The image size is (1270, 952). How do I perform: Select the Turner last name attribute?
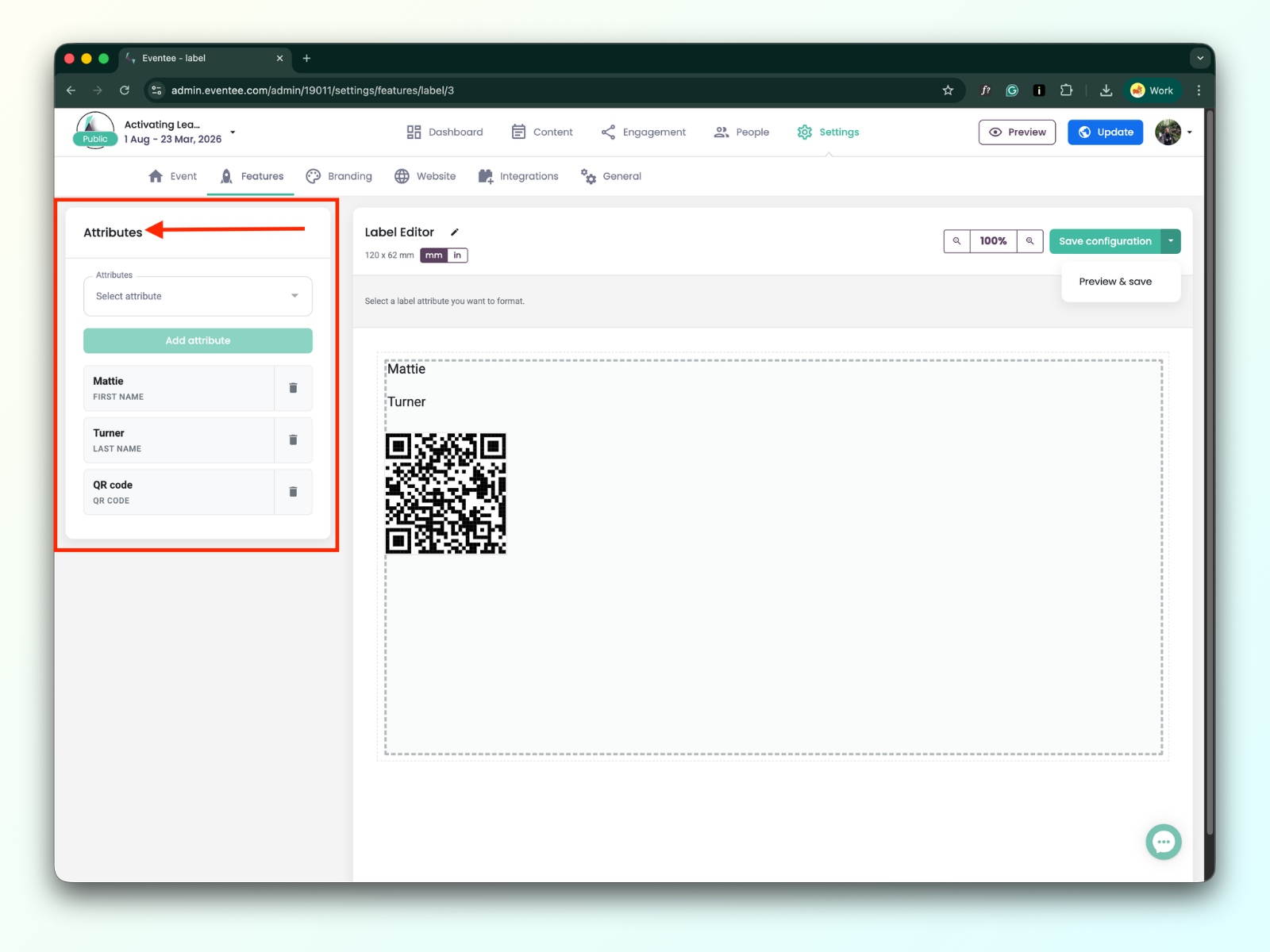179,440
